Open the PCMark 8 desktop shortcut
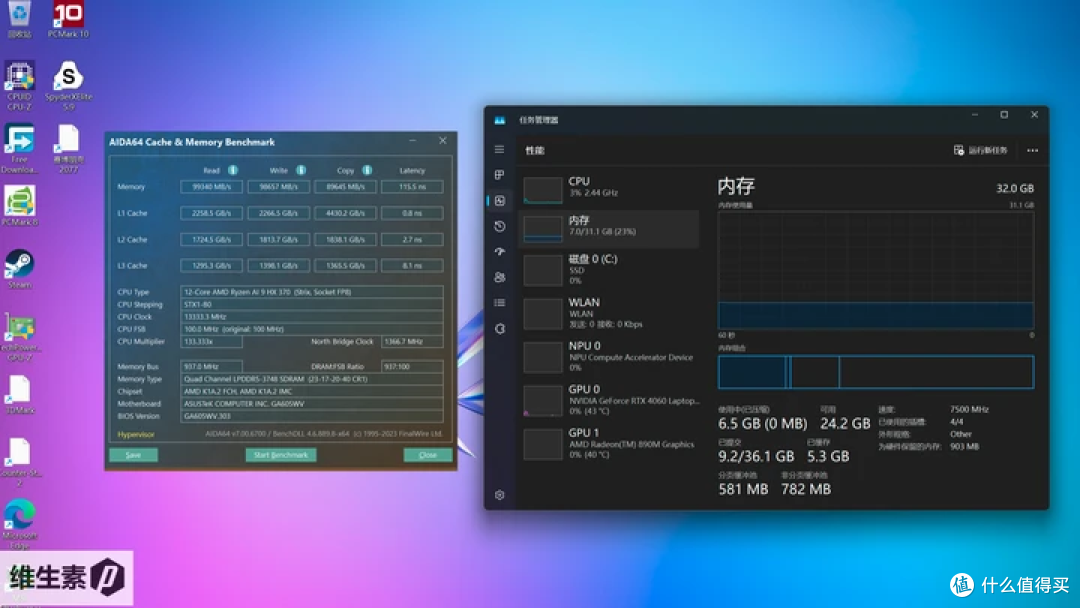The height and width of the screenshot is (608, 1080). coord(19,205)
